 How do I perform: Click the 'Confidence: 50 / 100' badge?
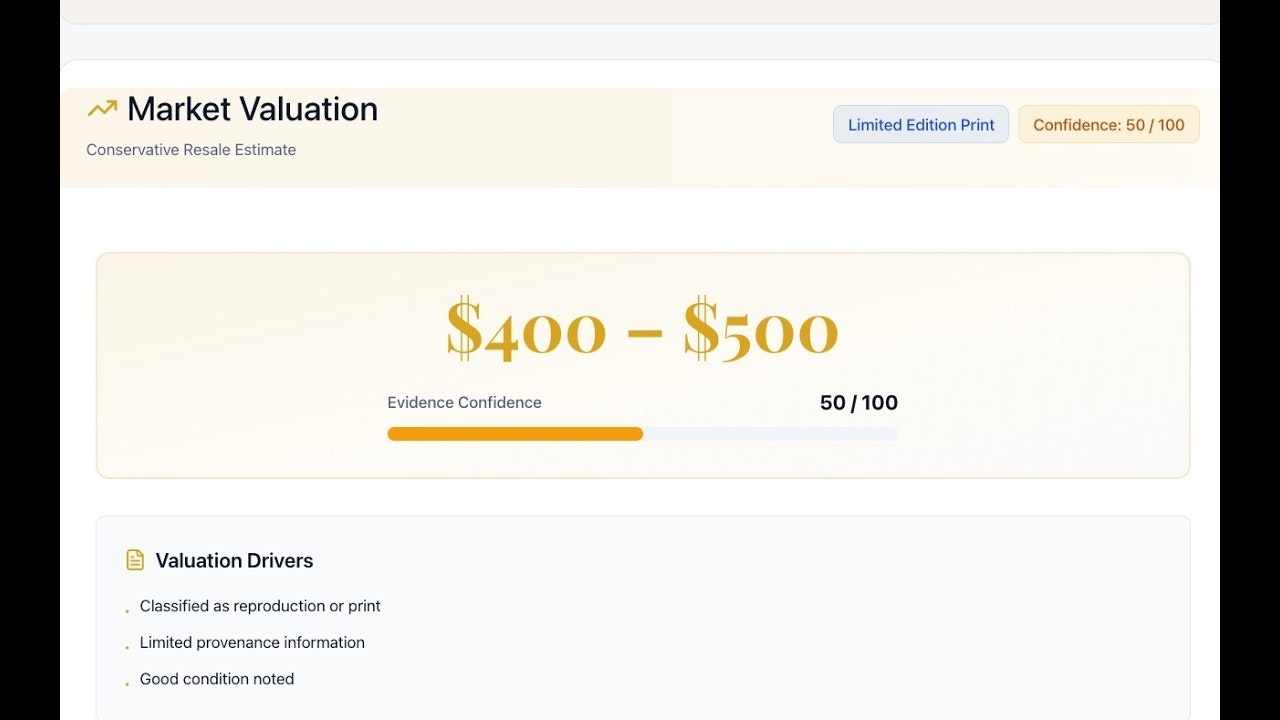click(x=1108, y=125)
